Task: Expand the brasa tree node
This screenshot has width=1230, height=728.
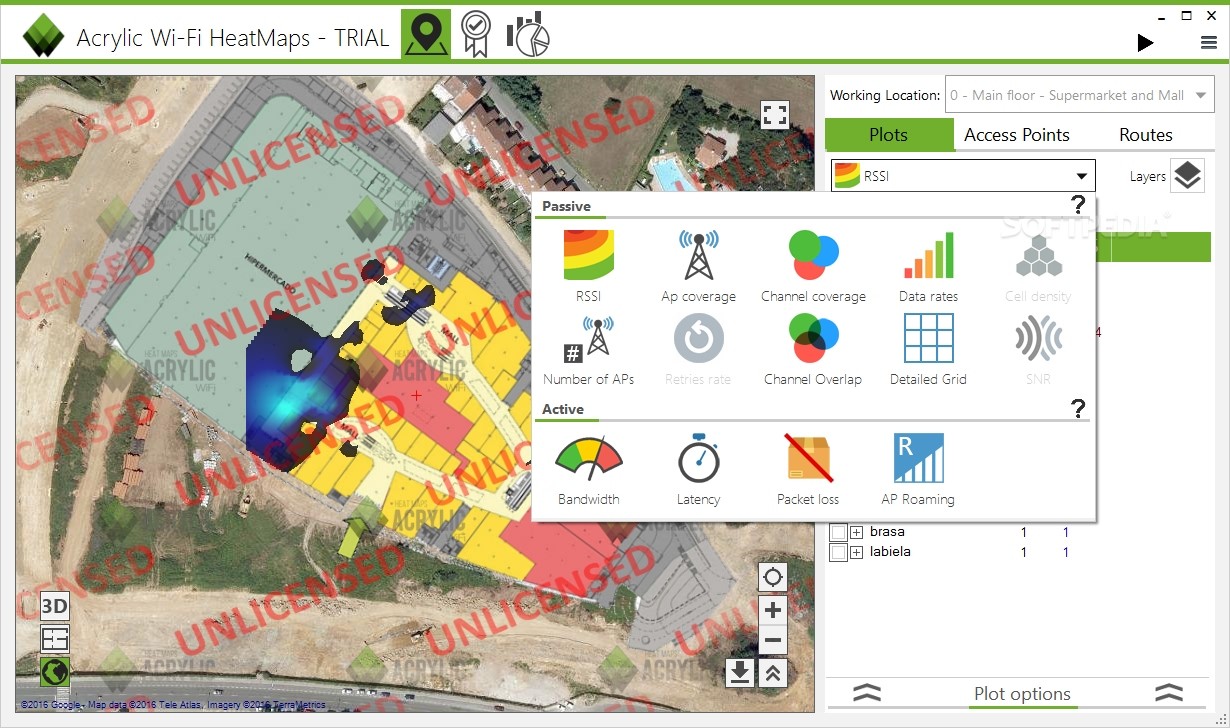Action: [857, 532]
